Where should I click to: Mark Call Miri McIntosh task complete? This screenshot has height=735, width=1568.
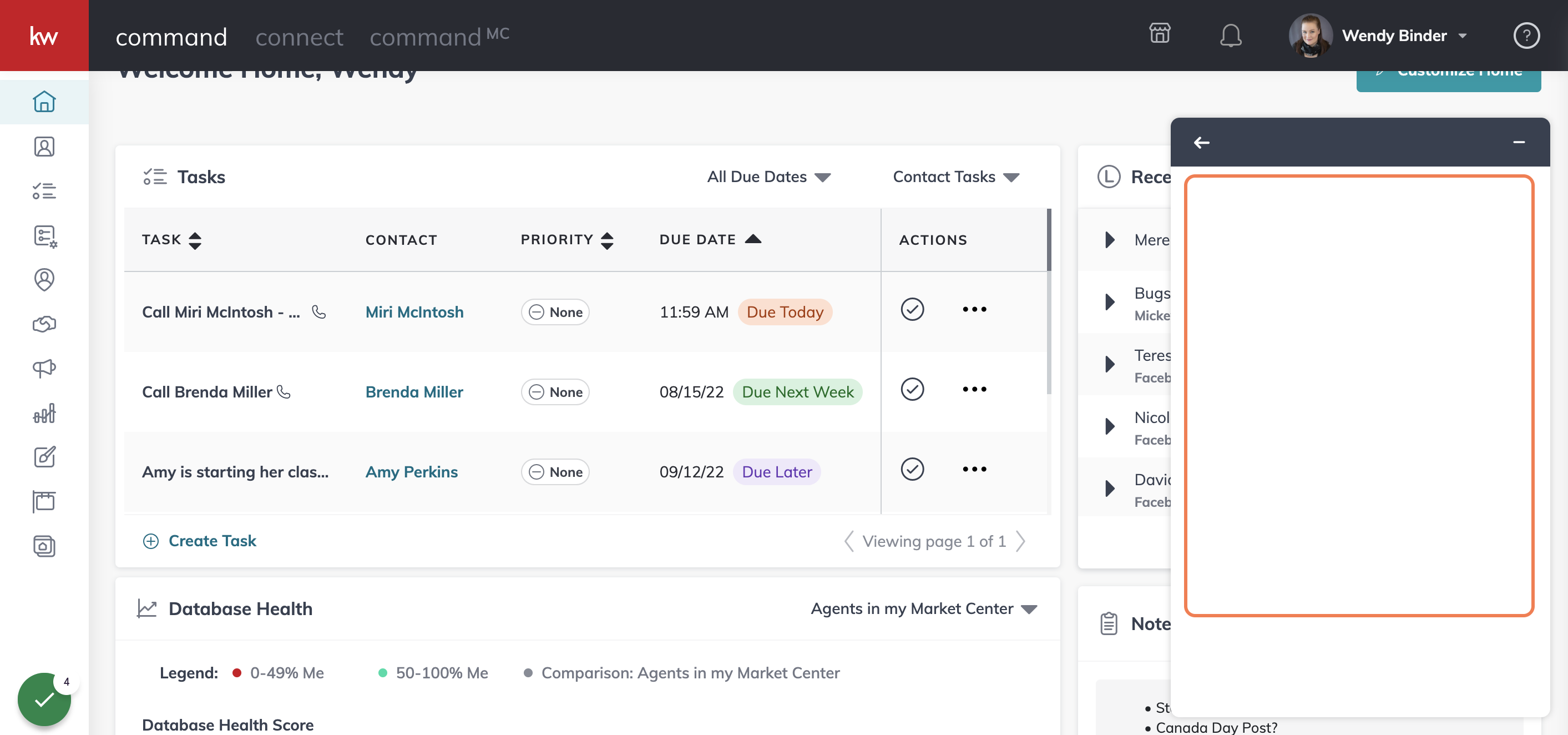point(912,309)
